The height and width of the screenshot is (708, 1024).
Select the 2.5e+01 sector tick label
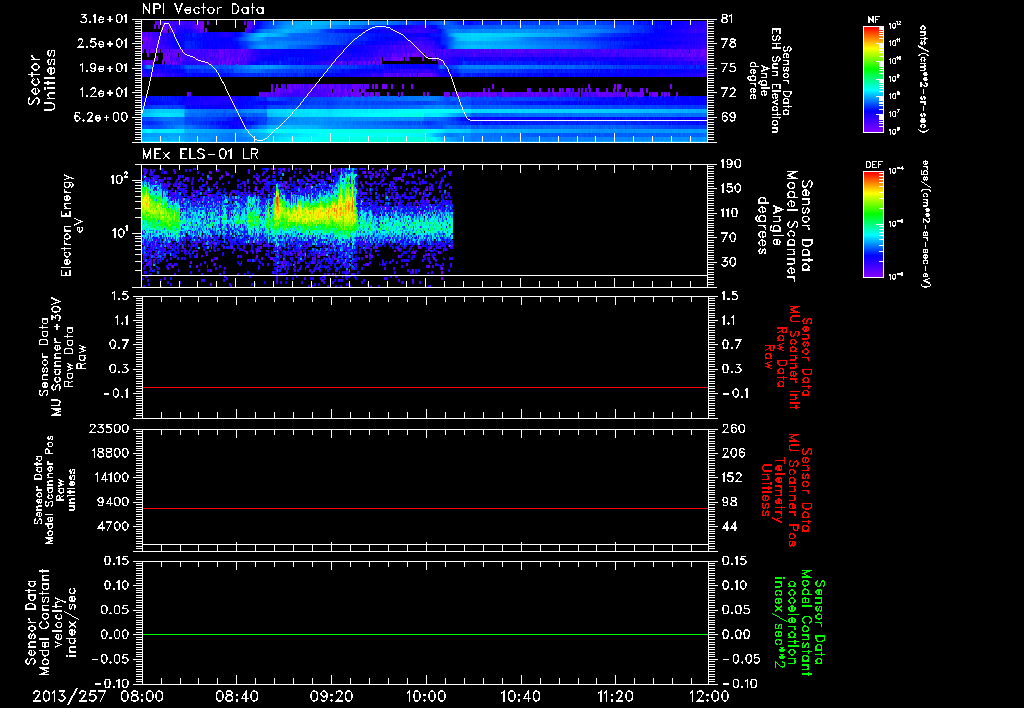tap(103, 43)
